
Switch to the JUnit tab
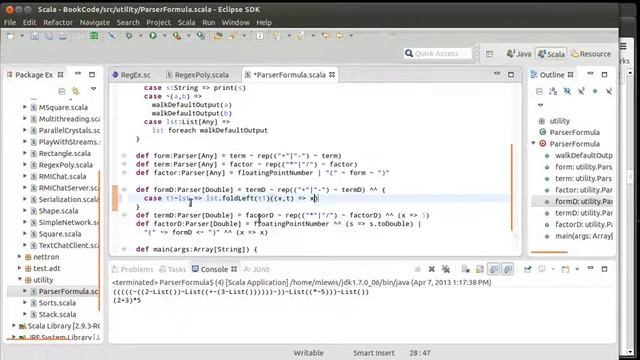(256, 269)
